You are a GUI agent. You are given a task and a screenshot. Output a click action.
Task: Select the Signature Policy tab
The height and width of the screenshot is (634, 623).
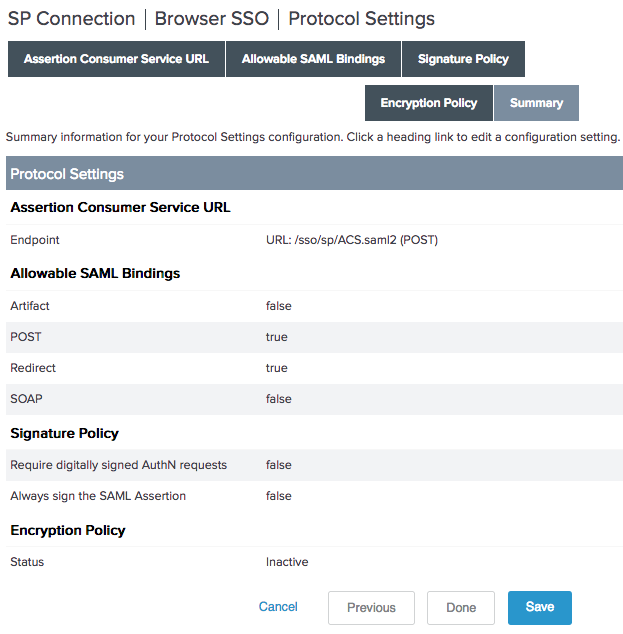tap(463, 59)
